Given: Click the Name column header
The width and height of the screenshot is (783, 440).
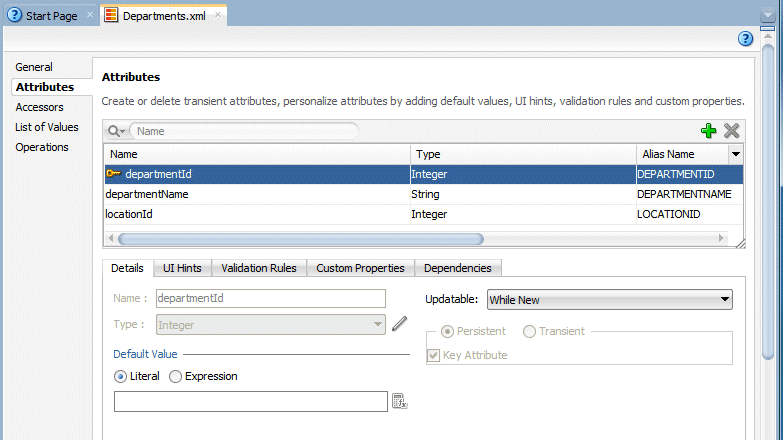Looking at the screenshot, I should [257, 154].
